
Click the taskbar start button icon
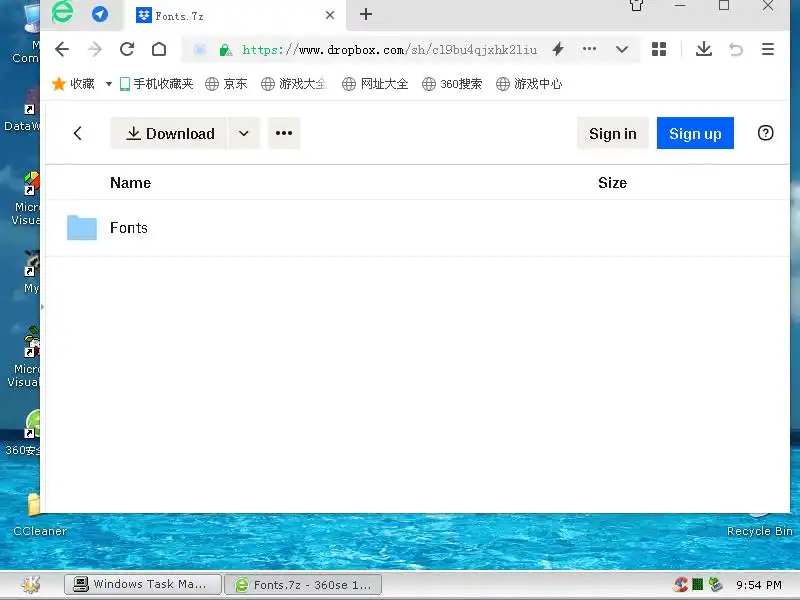coord(31,584)
